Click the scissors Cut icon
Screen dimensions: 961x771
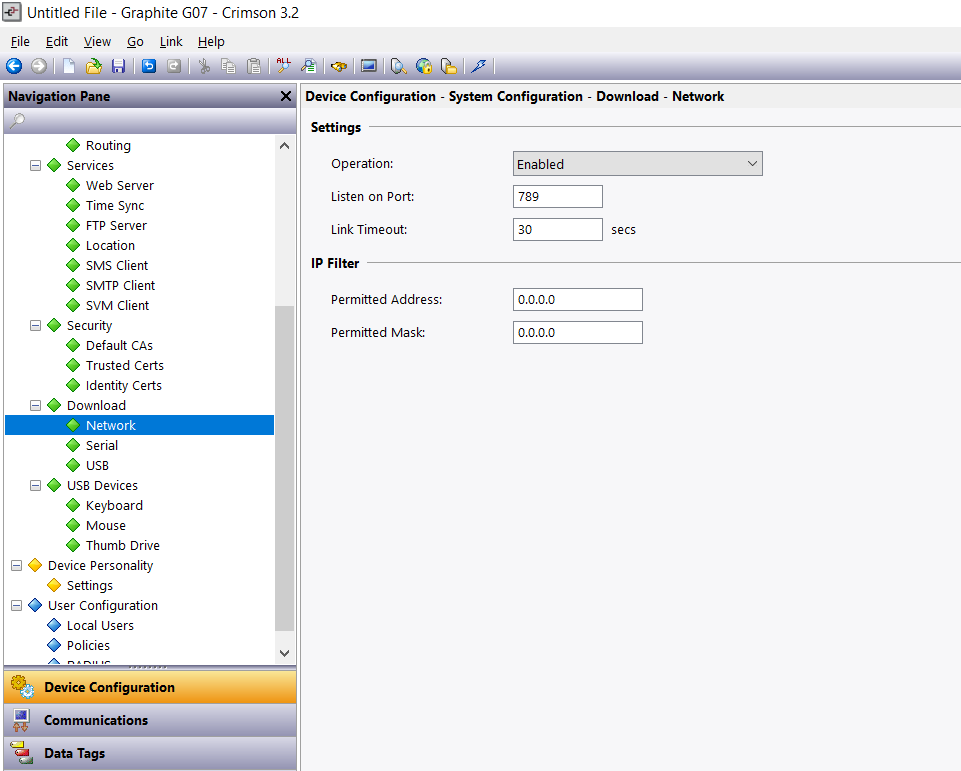click(204, 66)
